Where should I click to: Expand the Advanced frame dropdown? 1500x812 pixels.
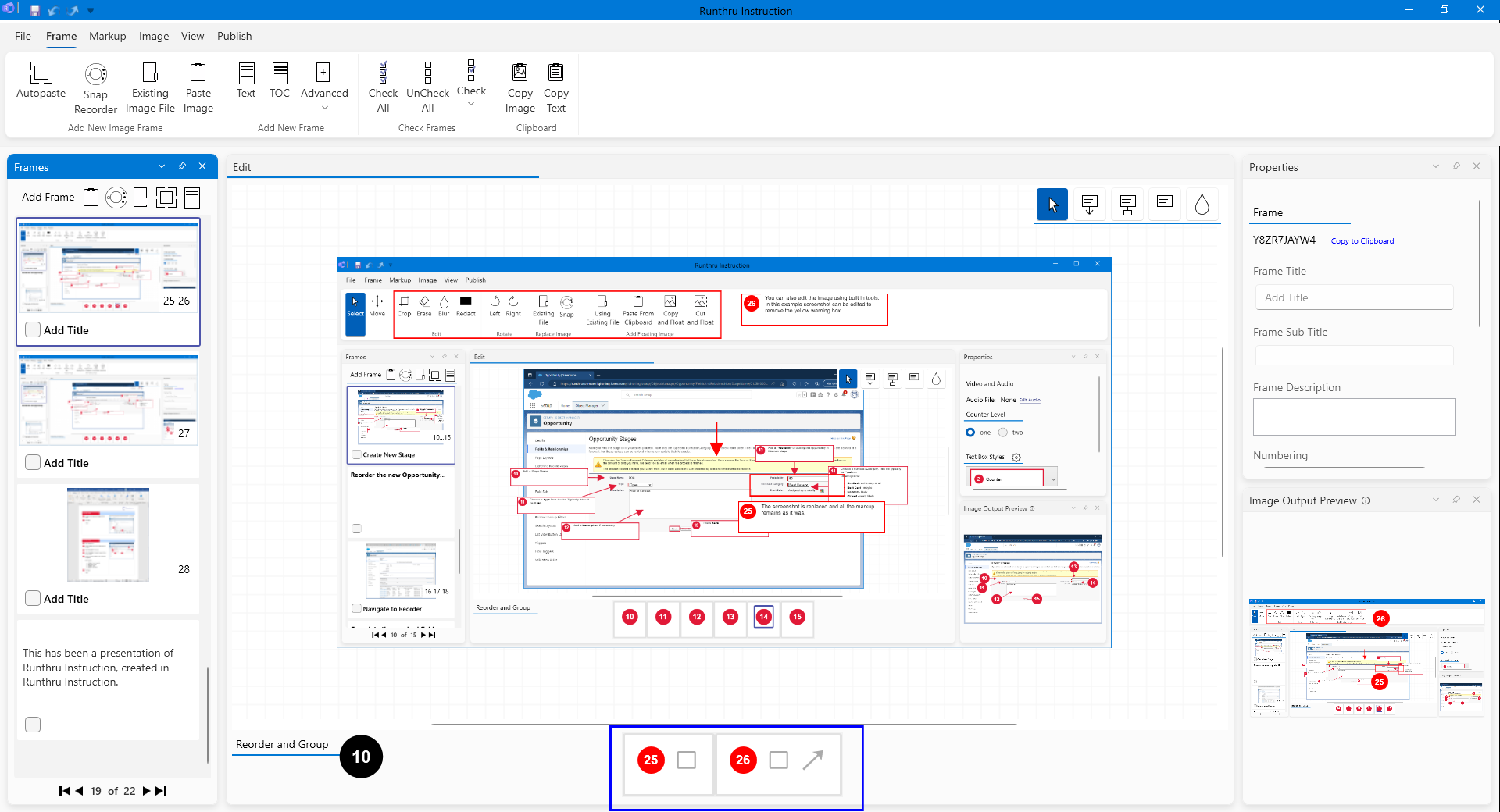tap(324, 108)
